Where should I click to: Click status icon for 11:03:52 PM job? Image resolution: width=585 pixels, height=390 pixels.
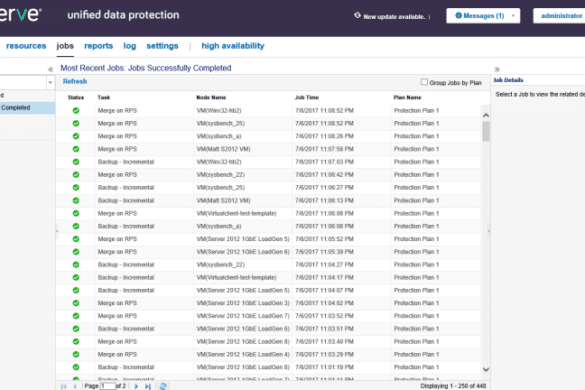76,316
